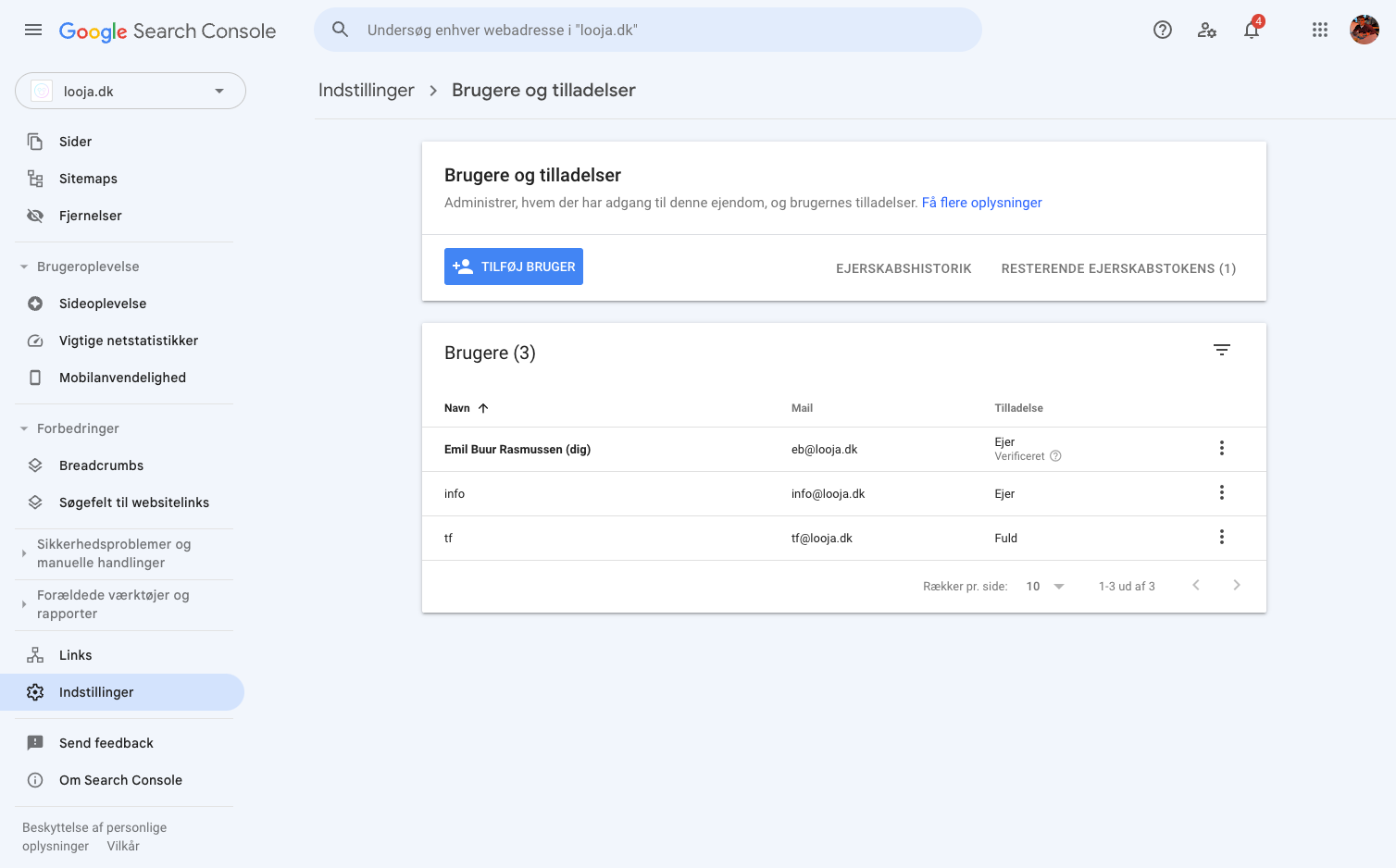Open Links in the sidebar
Viewport: 1396px width, 868px height.
(x=122, y=655)
